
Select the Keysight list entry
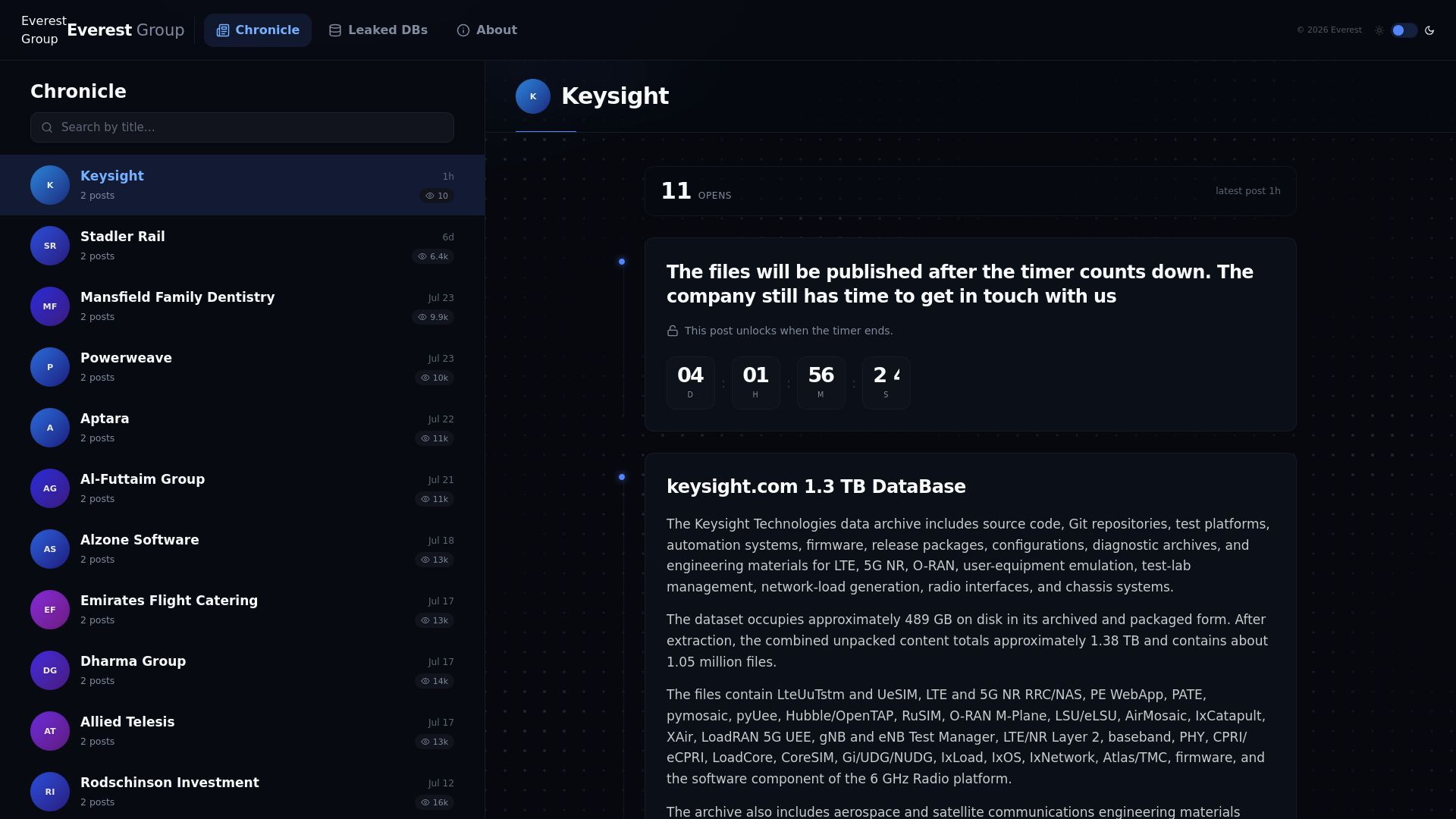click(242, 185)
